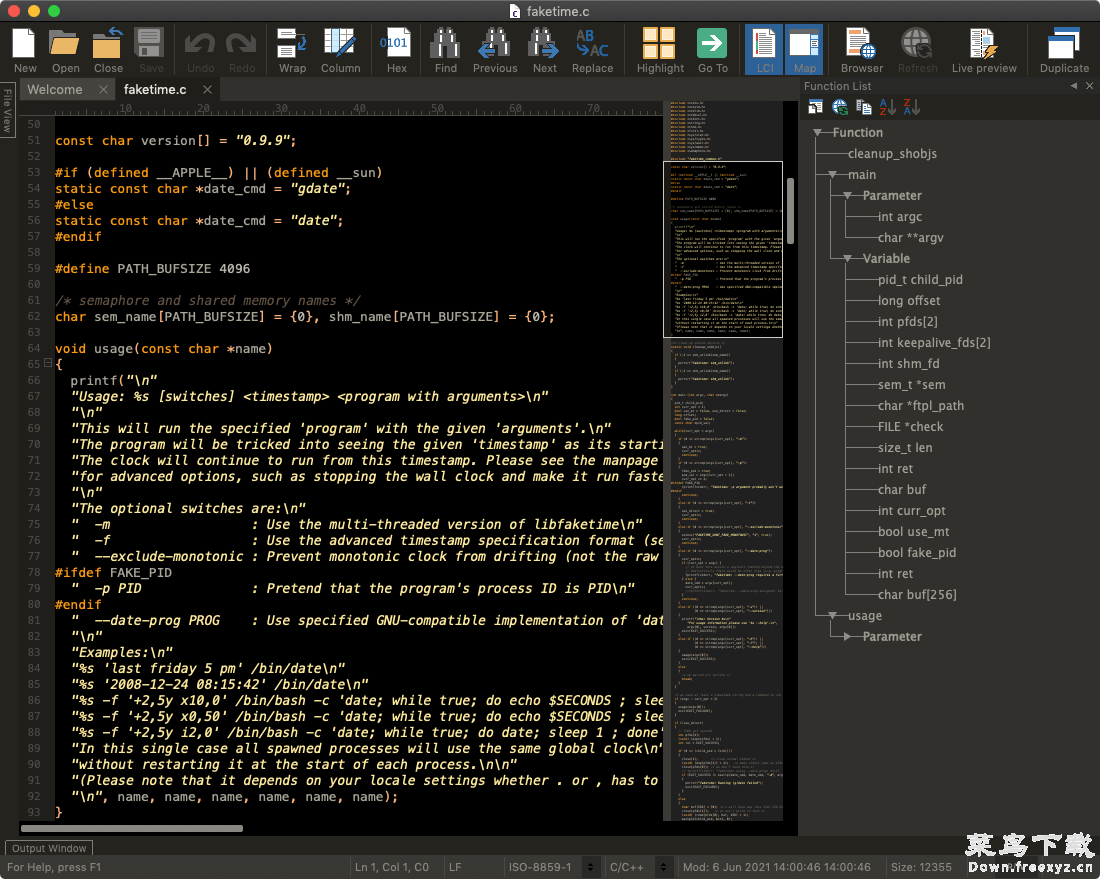Jump to Next search match
Image resolution: width=1100 pixels, height=879 pixels.
coord(544,50)
